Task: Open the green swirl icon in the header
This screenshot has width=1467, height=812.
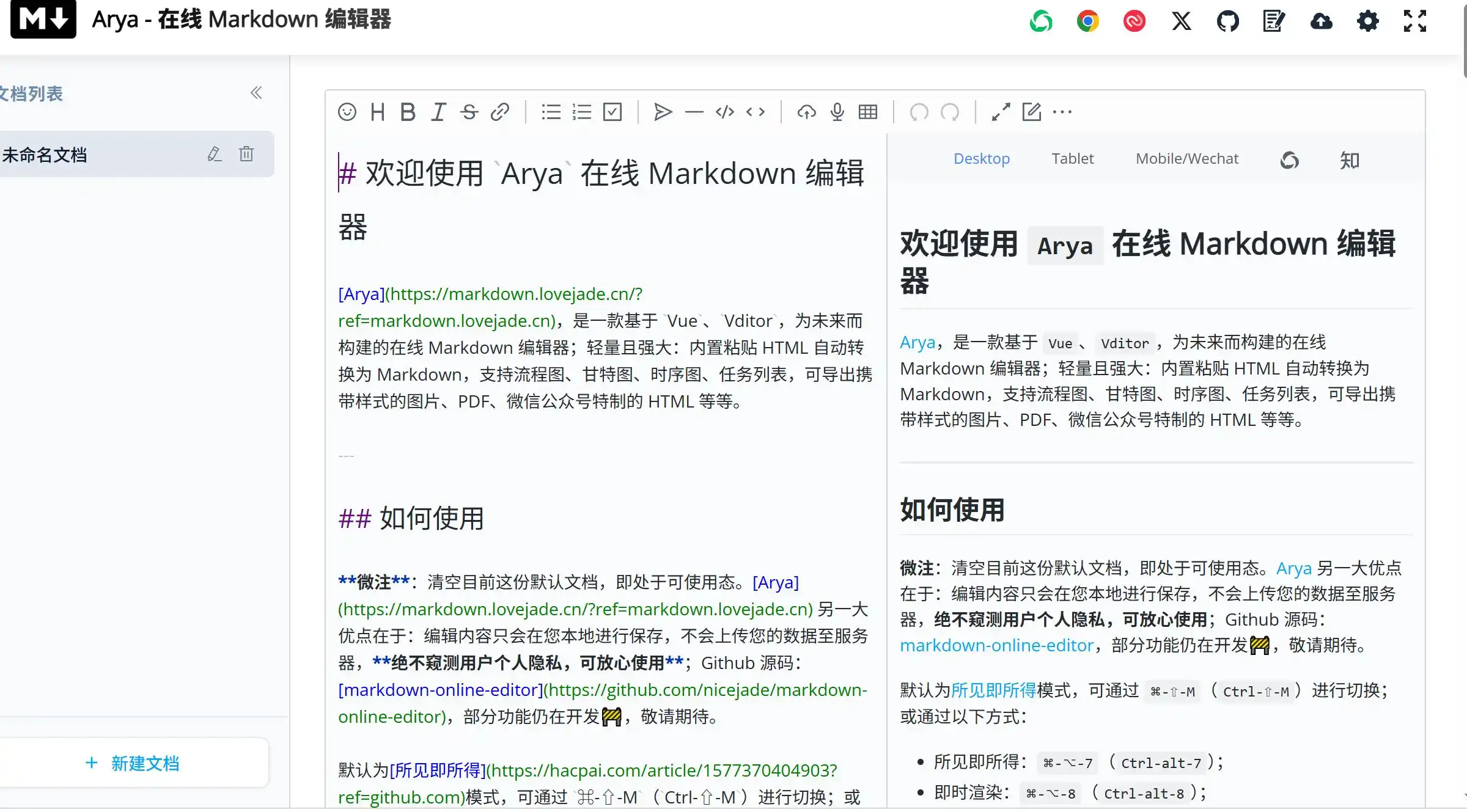Action: tap(1041, 21)
